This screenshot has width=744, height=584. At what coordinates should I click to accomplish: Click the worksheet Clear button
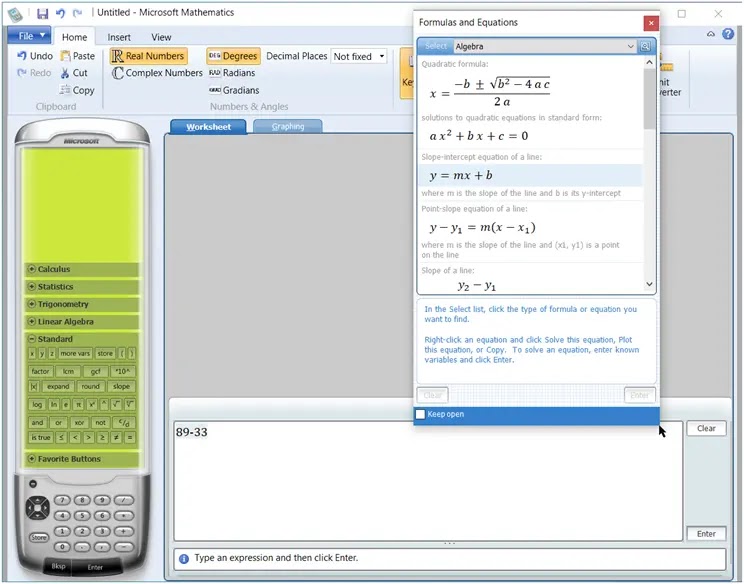(x=706, y=428)
